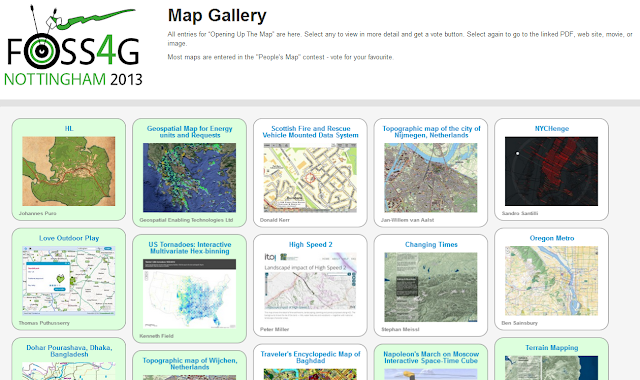Select the High Speed 2 thumbnail
Image resolution: width=640 pixels, height=380 pixels.
310,287
